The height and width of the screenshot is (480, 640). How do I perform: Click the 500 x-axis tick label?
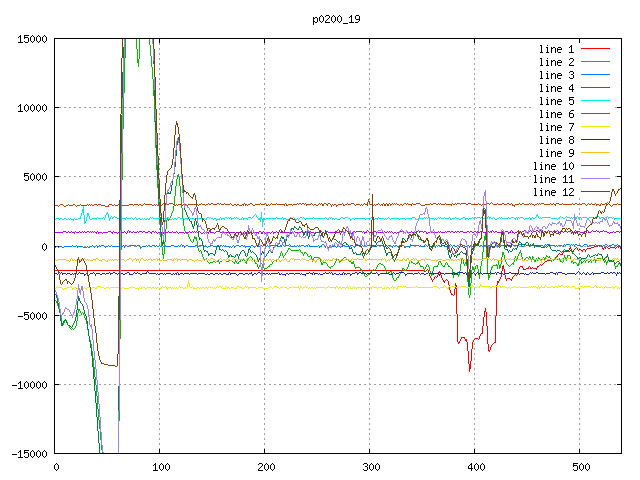[580, 467]
